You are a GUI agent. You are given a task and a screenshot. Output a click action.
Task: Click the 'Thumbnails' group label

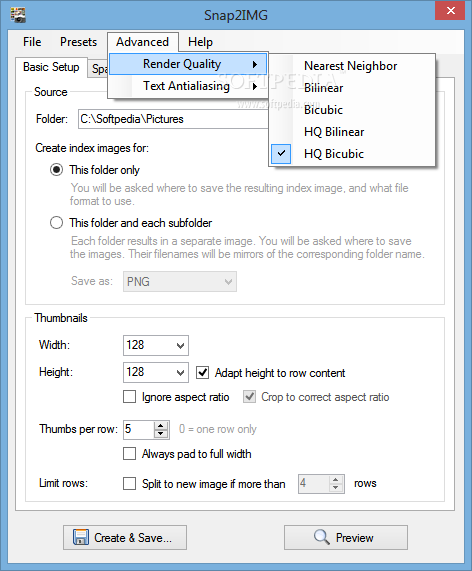[61, 318]
